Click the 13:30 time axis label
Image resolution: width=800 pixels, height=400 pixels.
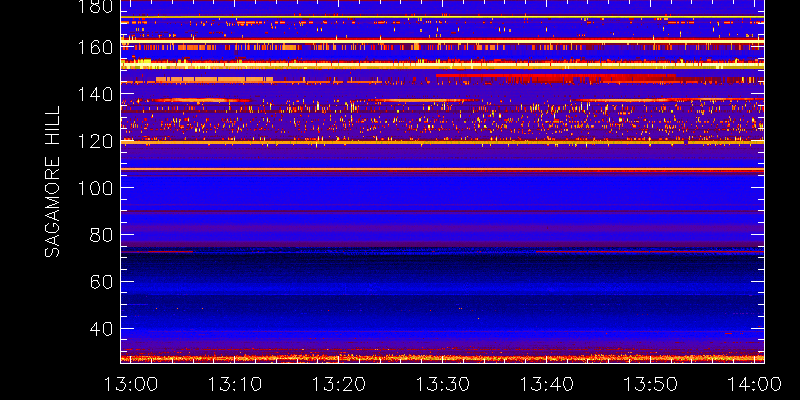pyautogui.click(x=442, y=384)
